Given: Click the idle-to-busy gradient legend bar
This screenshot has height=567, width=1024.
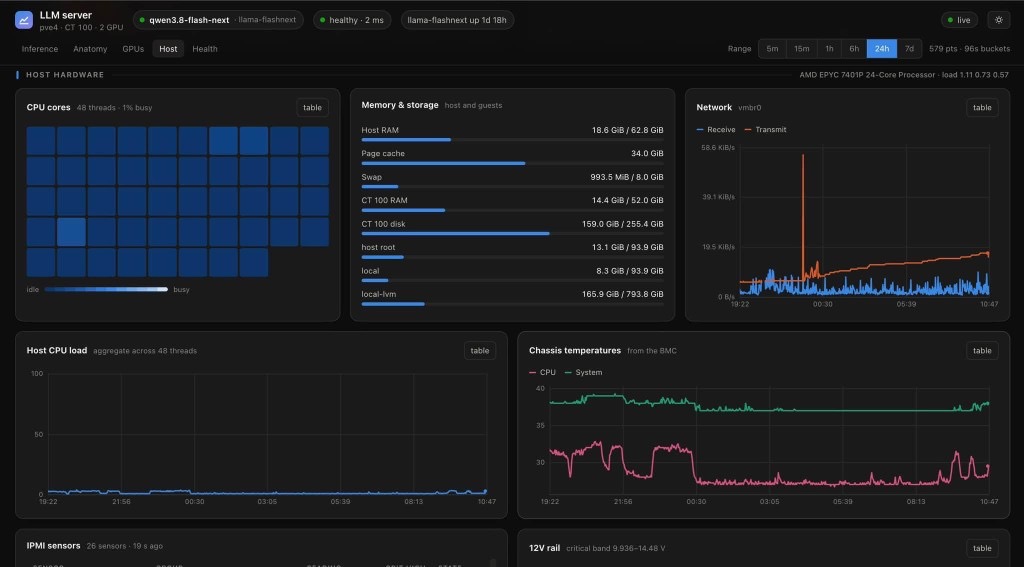Looking at the screenshot, I should 106,289.
